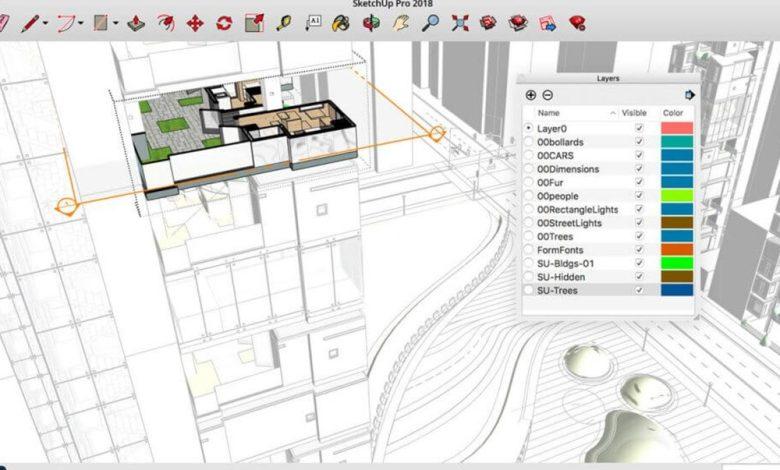Open the Layers panel details menu arrow
This screenshot has width=780, height=470.
pyautogui.click(x=689, y=95)
